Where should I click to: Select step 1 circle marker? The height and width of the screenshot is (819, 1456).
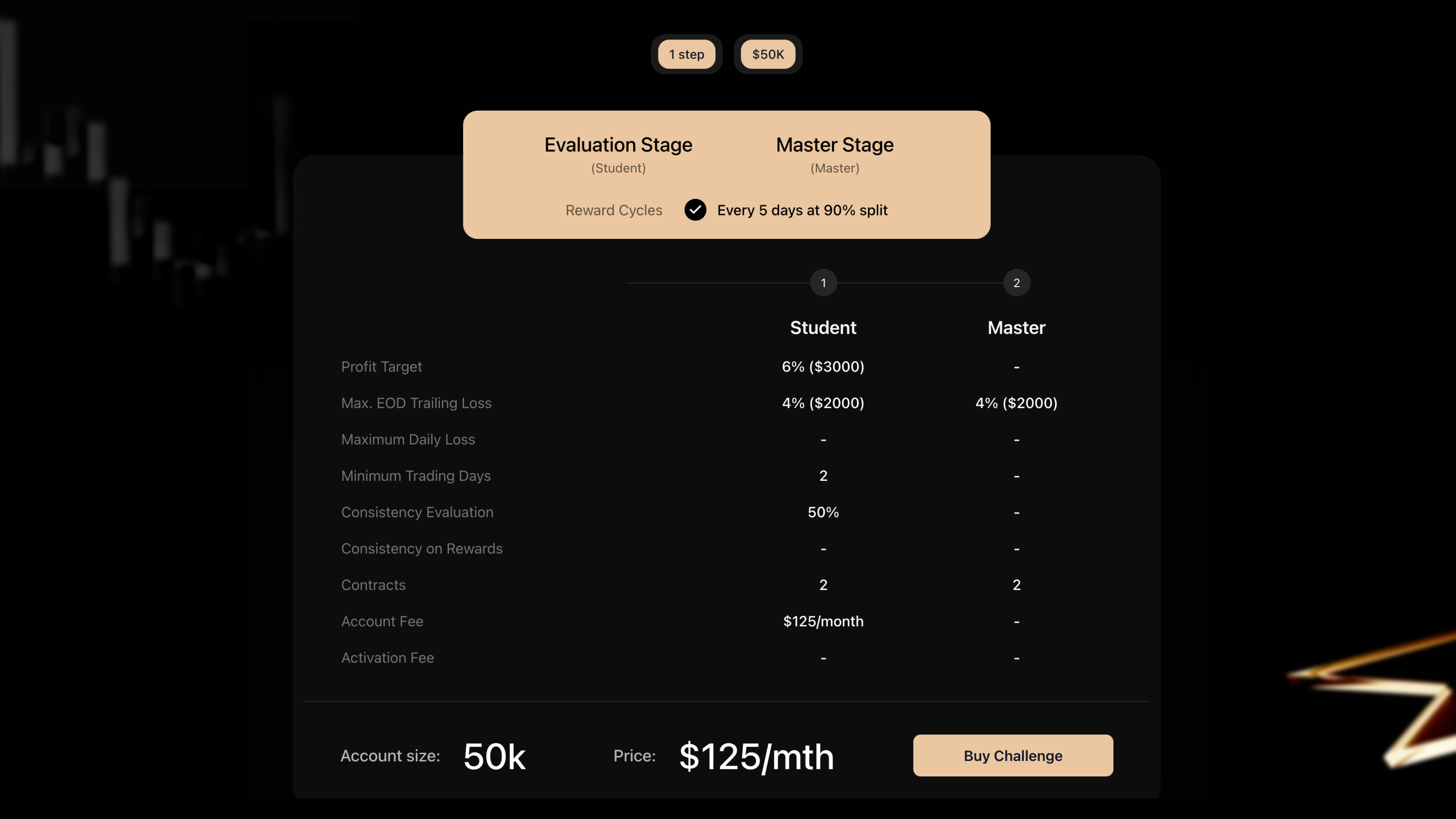pos(824,282)
